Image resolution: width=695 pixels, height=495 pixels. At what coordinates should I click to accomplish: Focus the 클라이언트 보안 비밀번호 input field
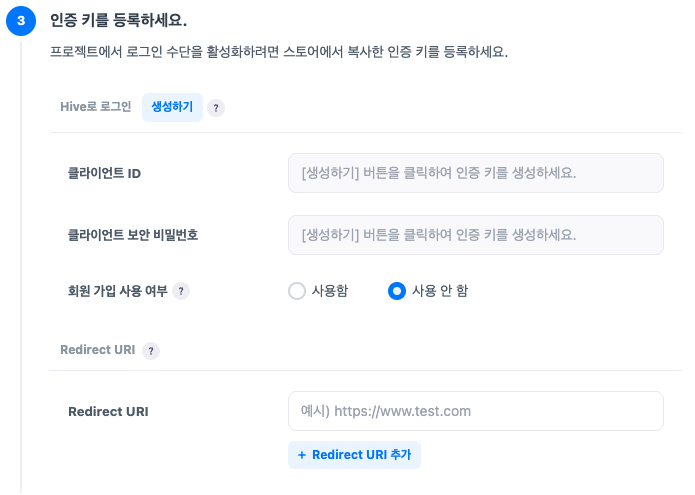(x=475, y=235)
